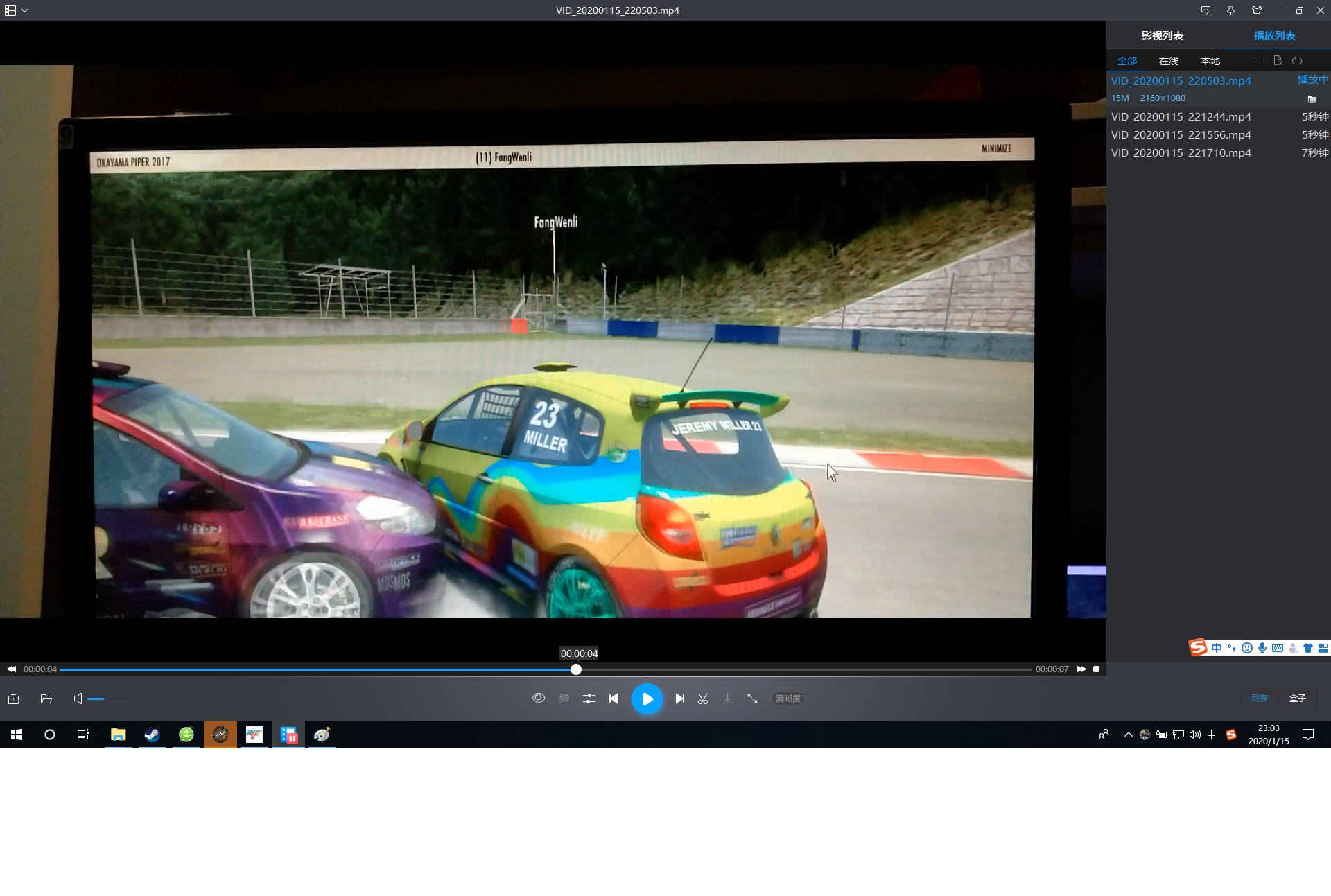Click the seek bar handle
The image size is (1331, 896).
576,669
